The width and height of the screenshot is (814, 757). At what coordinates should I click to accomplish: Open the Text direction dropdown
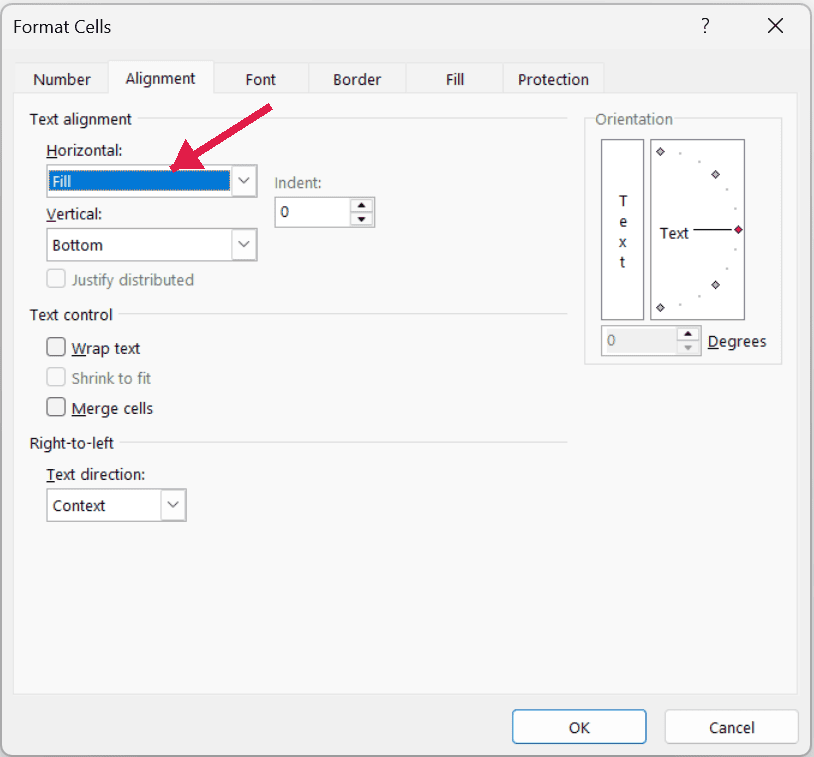pyautogui.click(x=175, y=505)
